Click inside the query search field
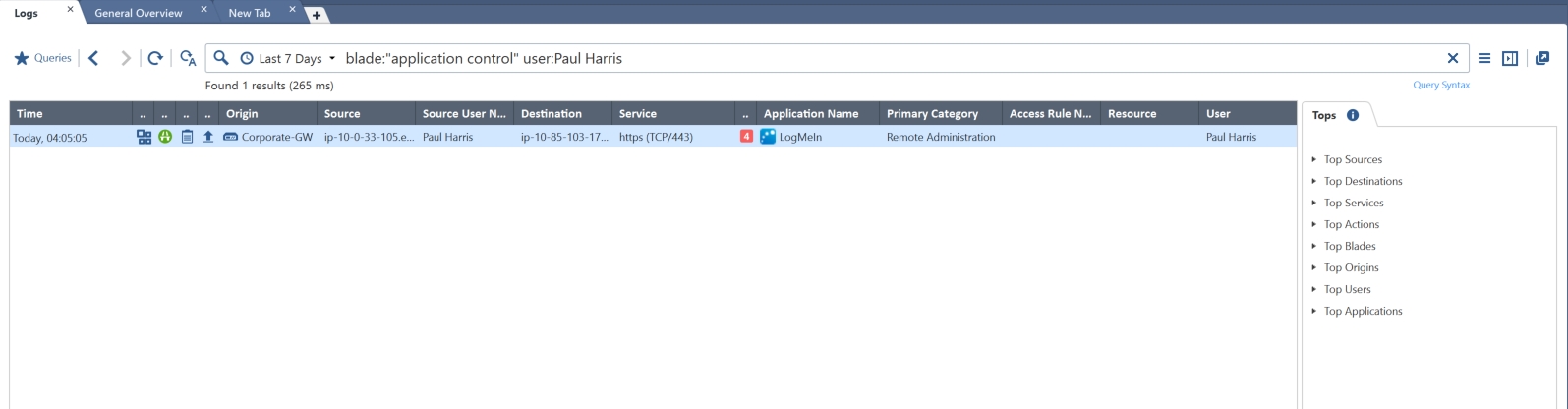The width and height of the screenshot is (1568, 409). [x=885, y=59]
